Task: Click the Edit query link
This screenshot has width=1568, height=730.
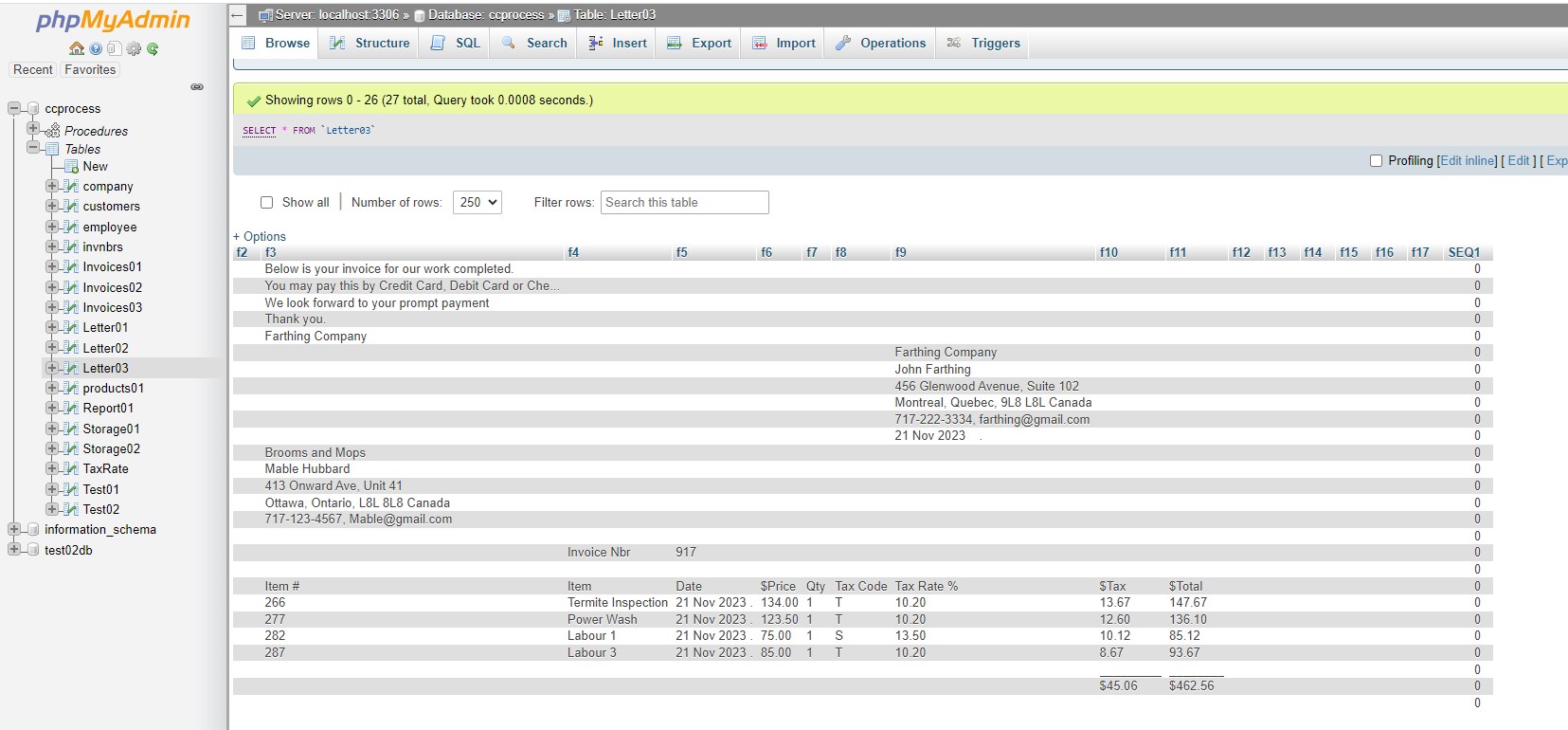Action: (1519, 161)
